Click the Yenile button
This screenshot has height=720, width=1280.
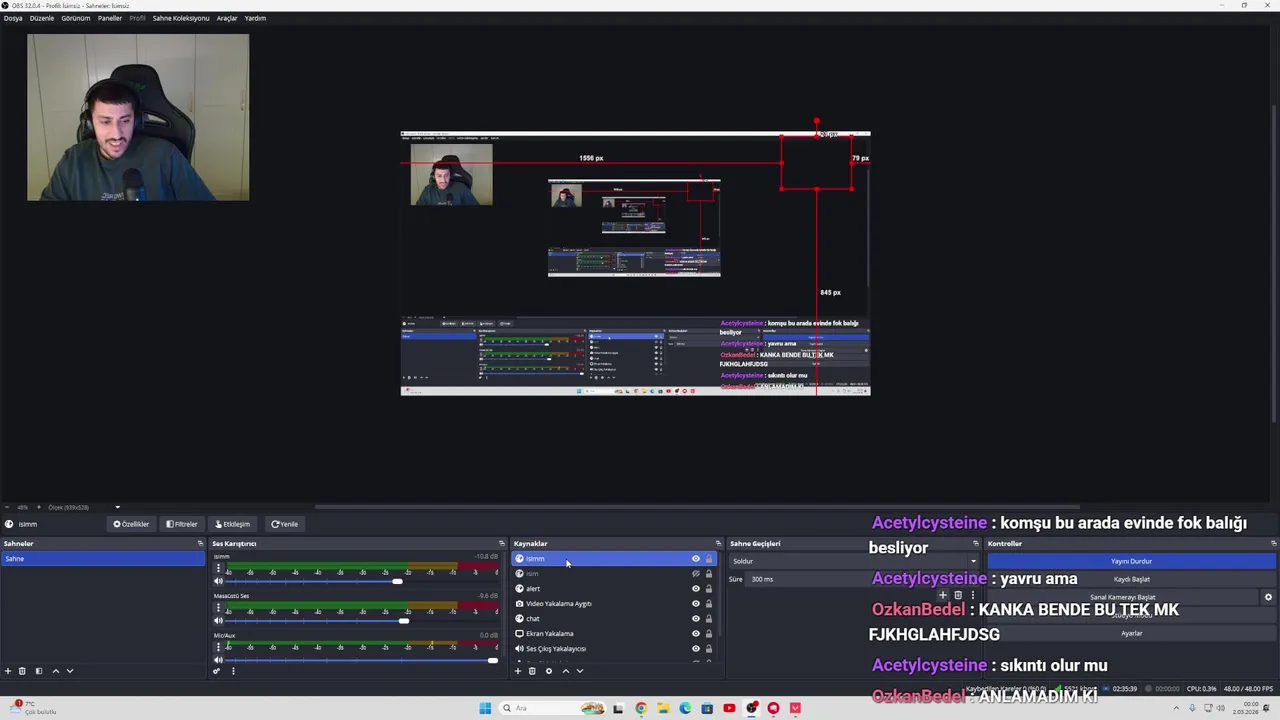pyautogui.click(x=284, y=524)
